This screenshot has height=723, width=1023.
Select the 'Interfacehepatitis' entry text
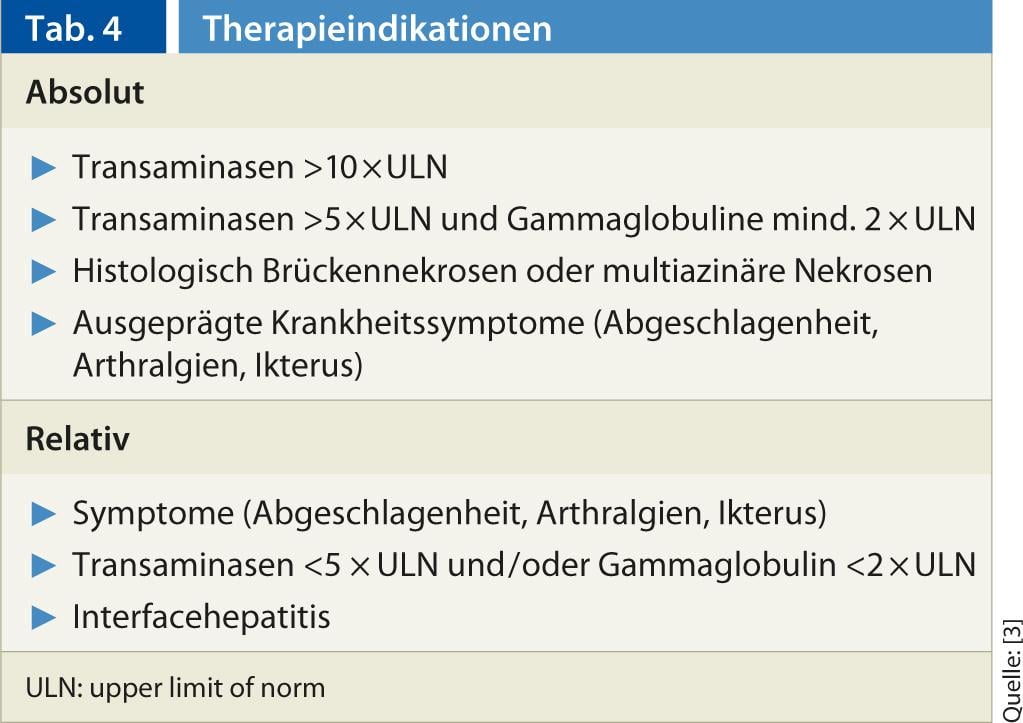(201, 617)
